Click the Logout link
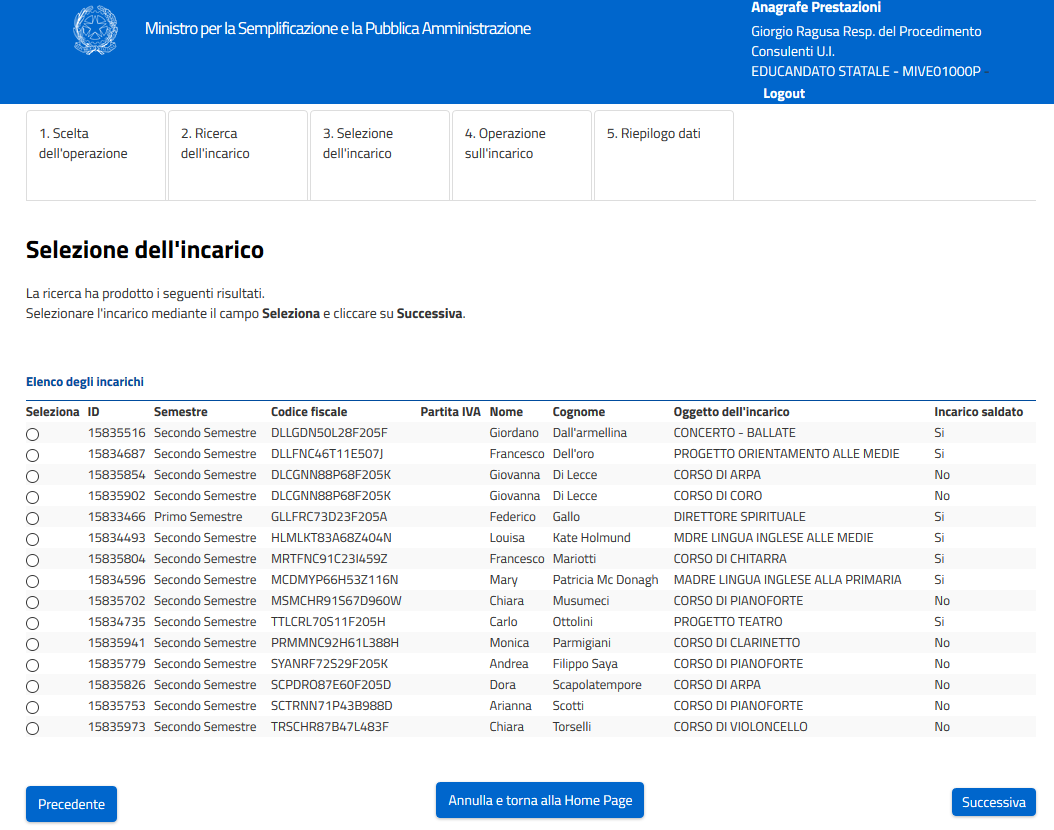The height and width of the screenshot is (830, 1054). point(783,93)
